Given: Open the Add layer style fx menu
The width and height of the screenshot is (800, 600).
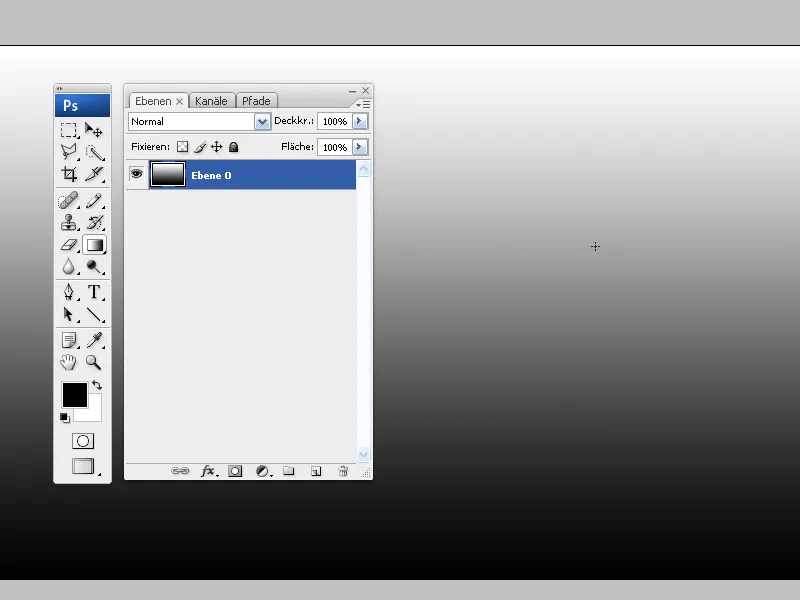Looking at the screenshot, I should click(x=208, y=471).
